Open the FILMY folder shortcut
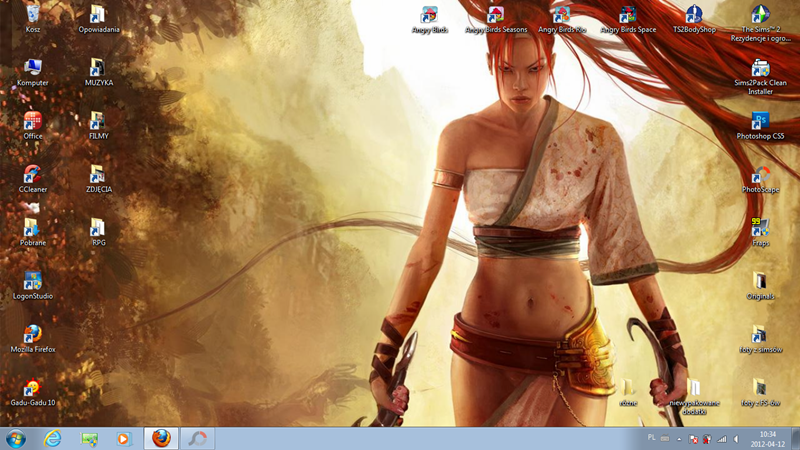Image resolution: width=800 pixels, height=450 pixels. [x=98, y=126]
